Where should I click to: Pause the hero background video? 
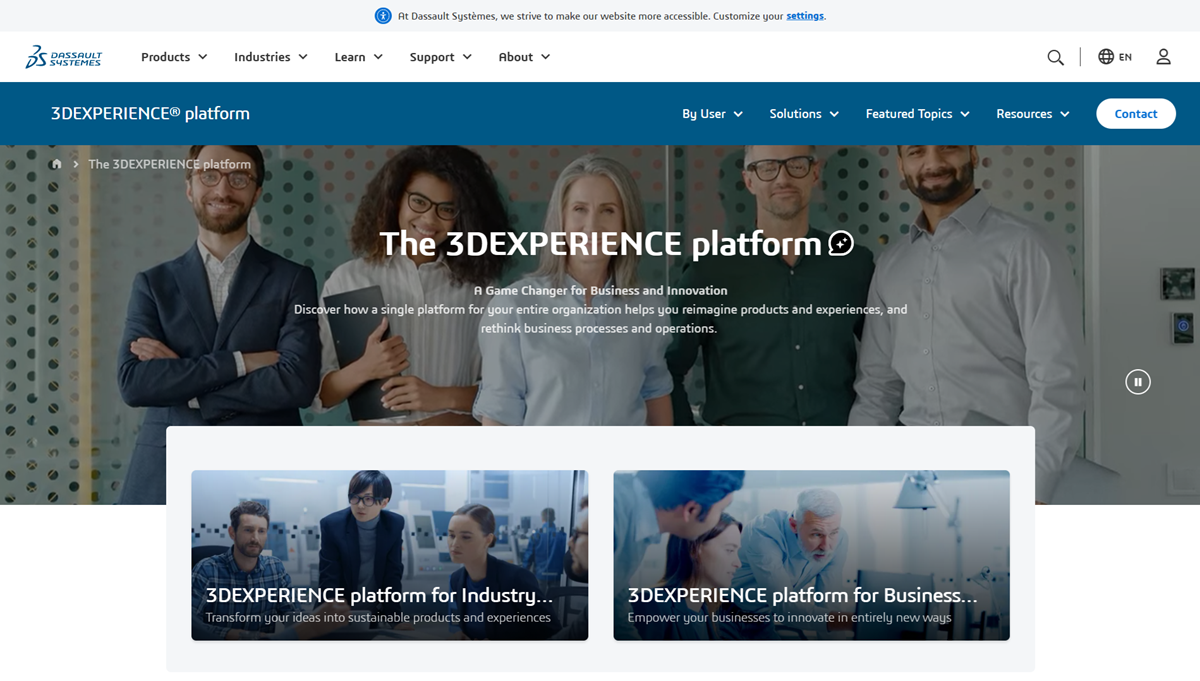pyautogui.click(x=1138, y=382)
